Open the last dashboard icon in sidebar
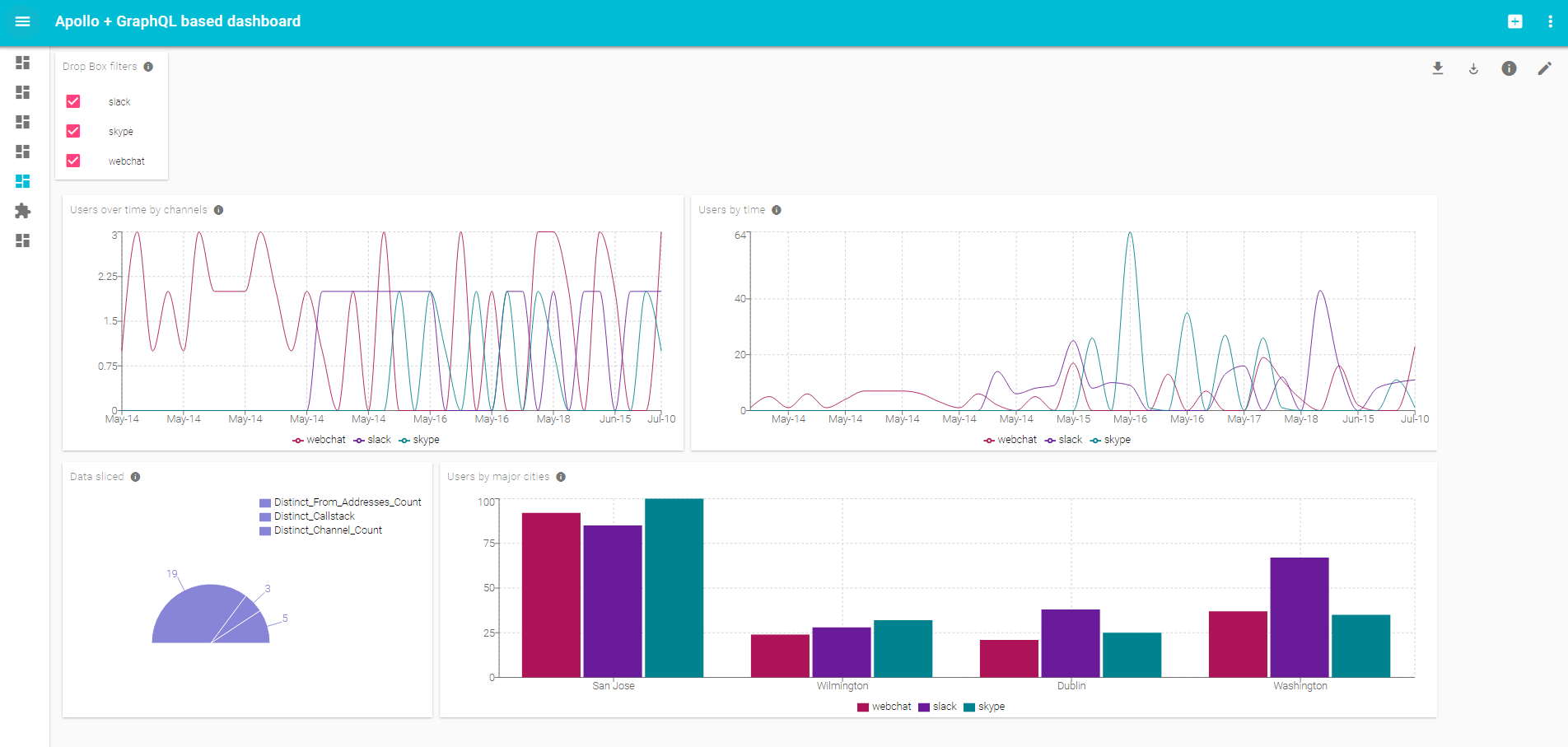 click(23, 240)
